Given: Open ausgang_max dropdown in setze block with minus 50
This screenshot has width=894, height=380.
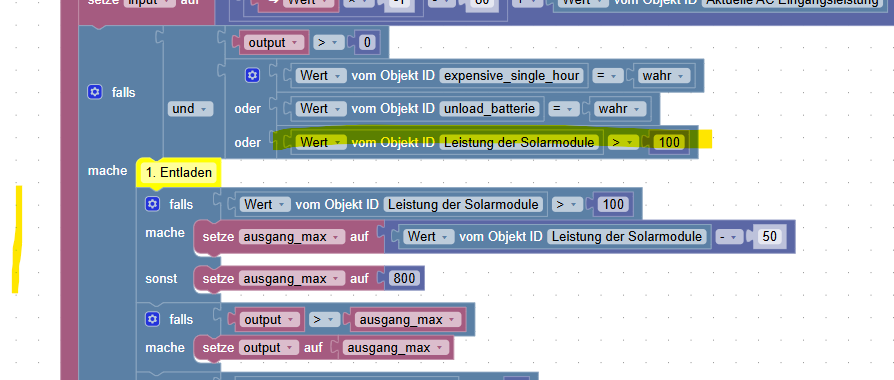Looking at the screenshot, I should click(x=292, y=236).
